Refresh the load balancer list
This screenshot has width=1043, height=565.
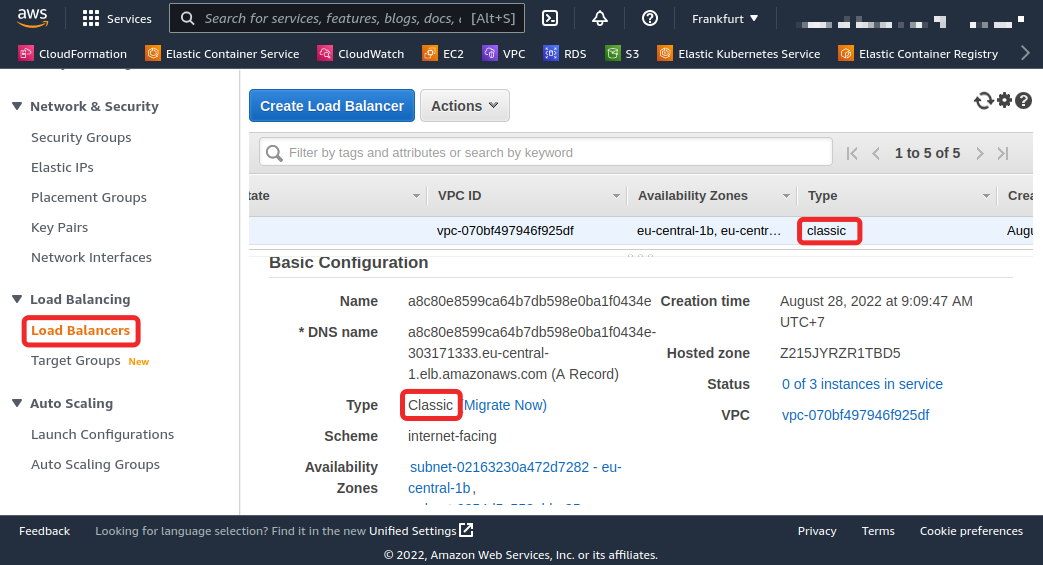984,100
